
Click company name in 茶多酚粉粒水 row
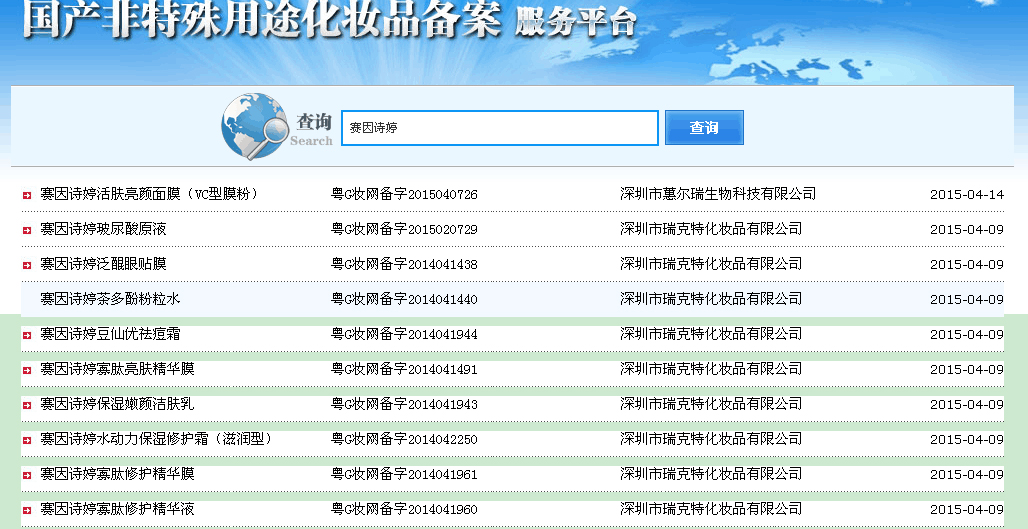711,298
